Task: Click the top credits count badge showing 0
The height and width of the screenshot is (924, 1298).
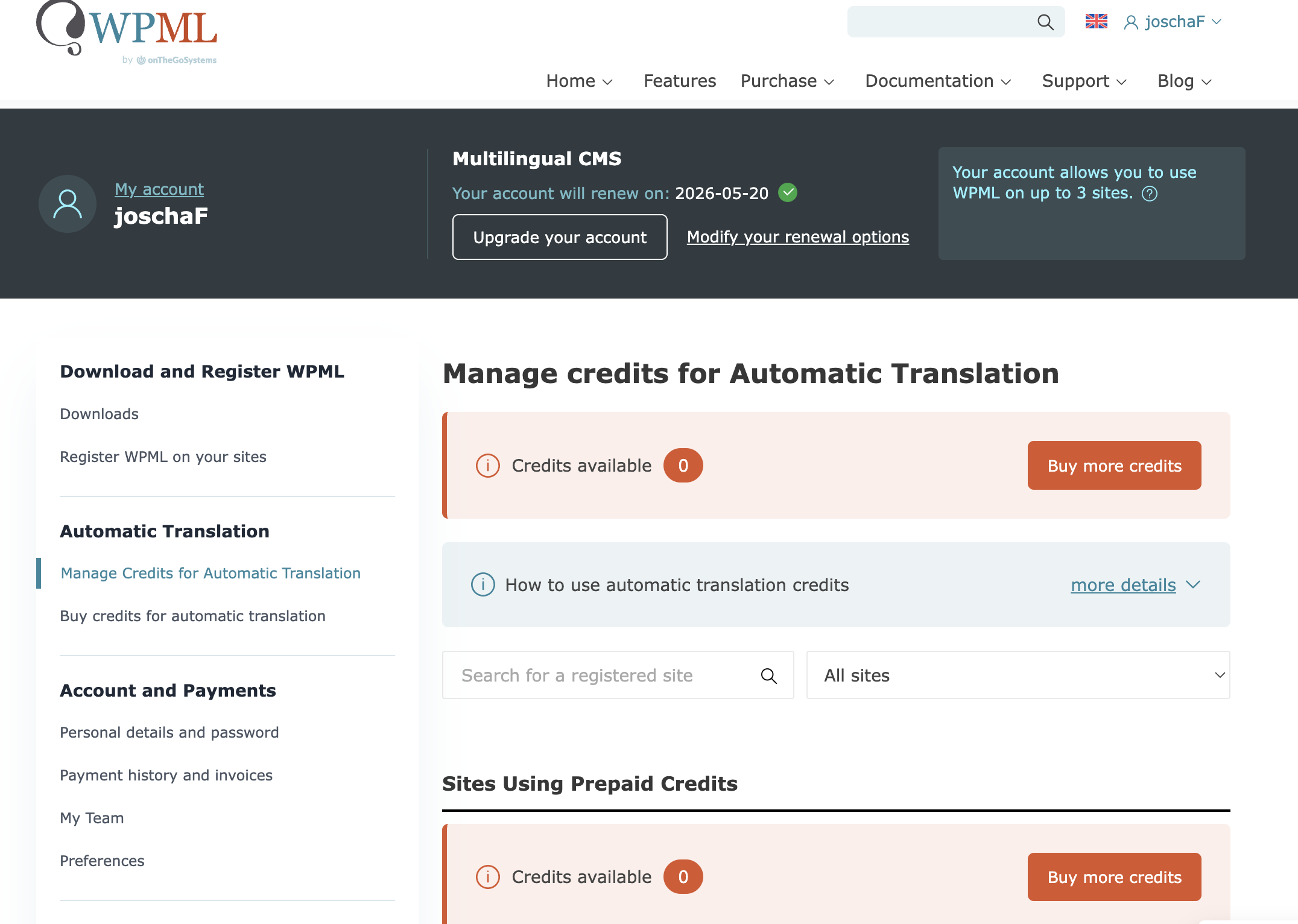Action: tap(683, 466)
